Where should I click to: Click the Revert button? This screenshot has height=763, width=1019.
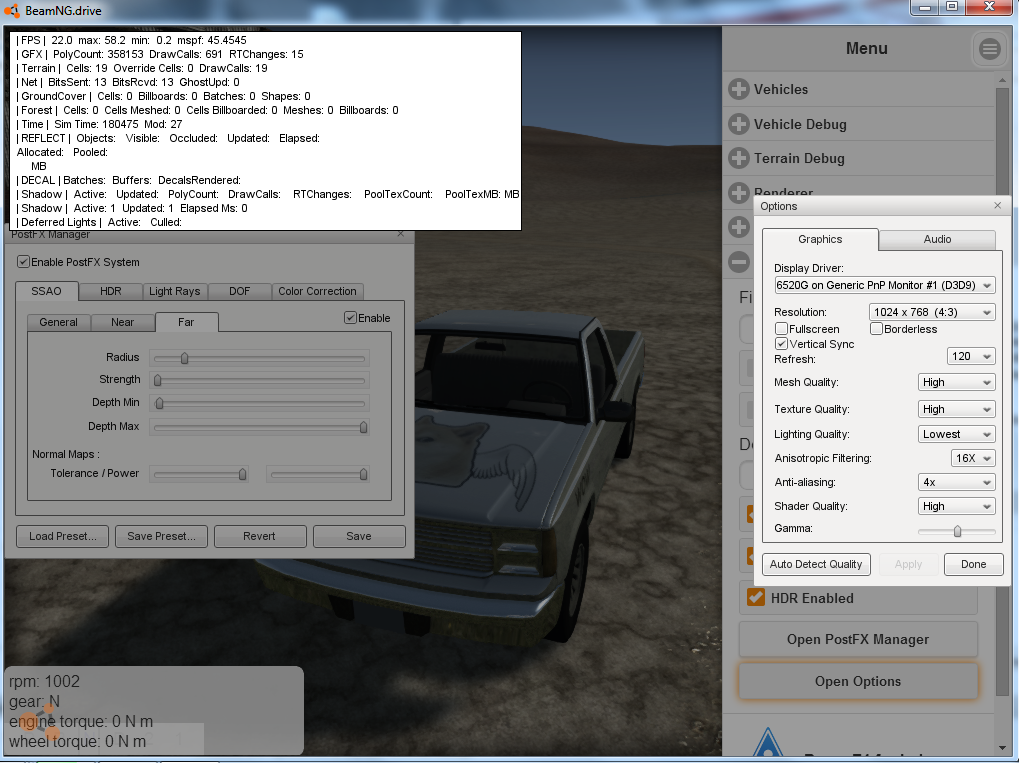tap(260, 536)
